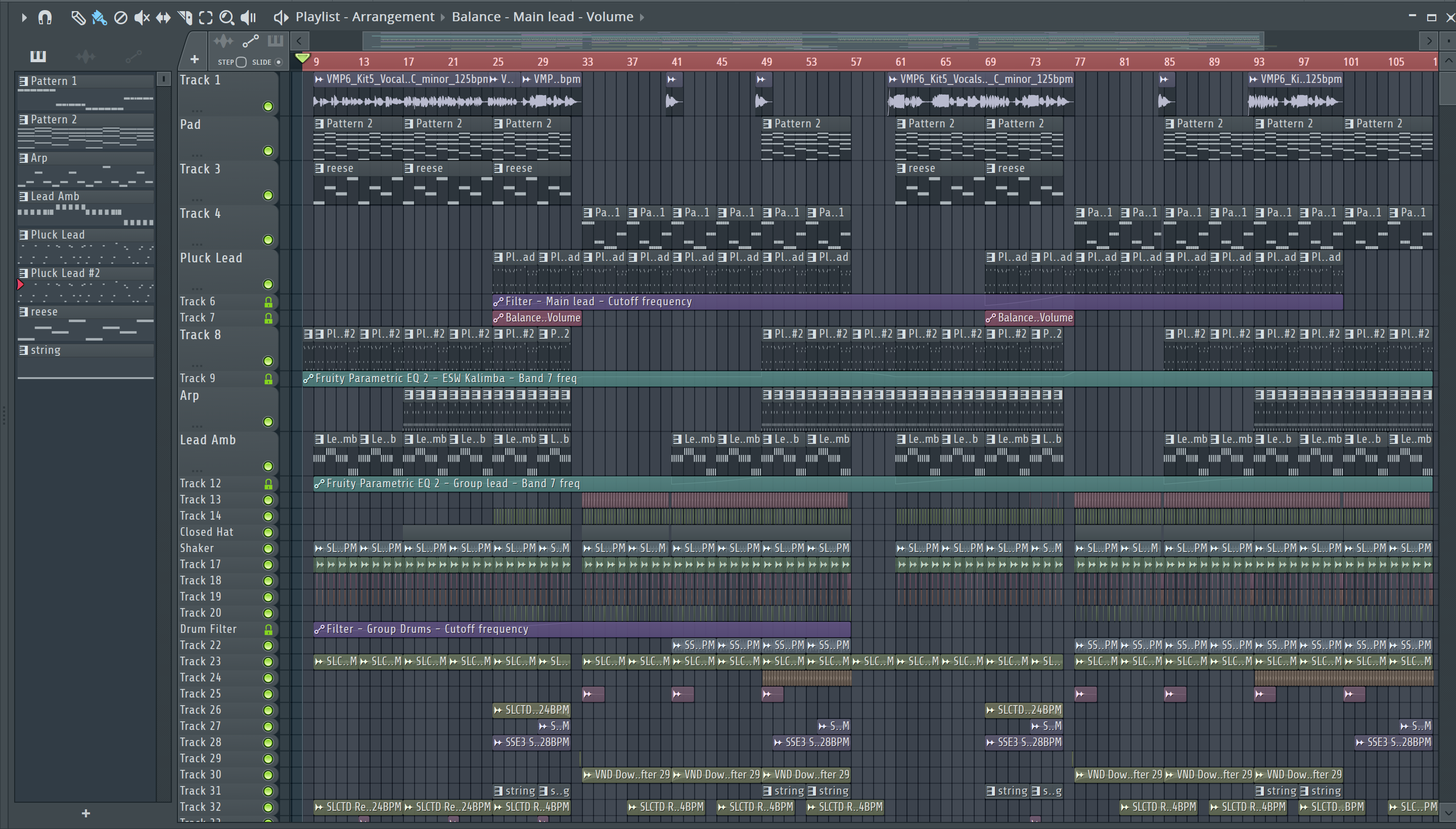Select Fruity Parametric EQ 2 - ESW Kalimba clip
Screen dimensions: 1456x829
[x=867, y=378]
